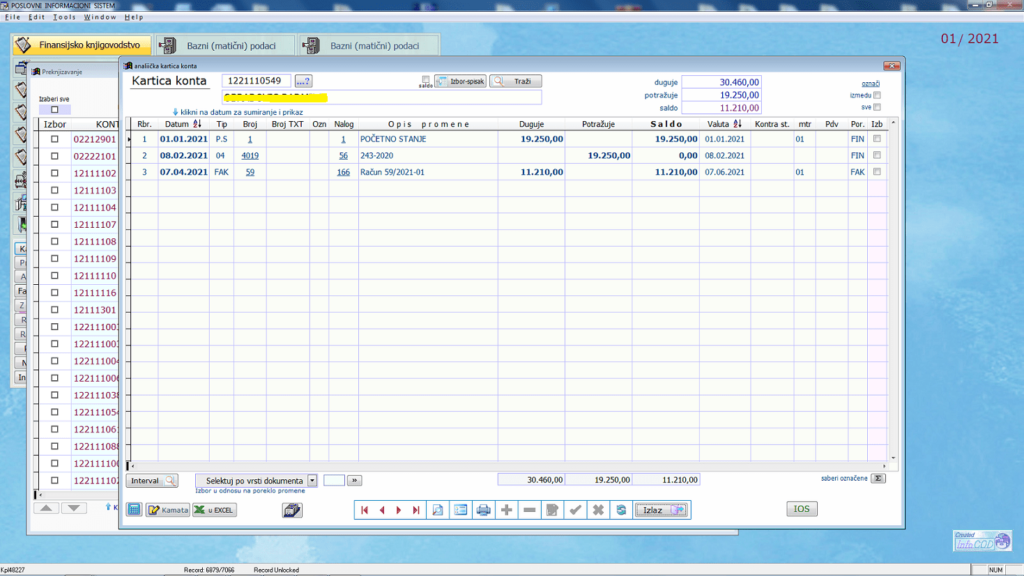This screenshot has height=576, width=1024.
Task: Confirm with the checkmark icon
Action: pos(575,510)
